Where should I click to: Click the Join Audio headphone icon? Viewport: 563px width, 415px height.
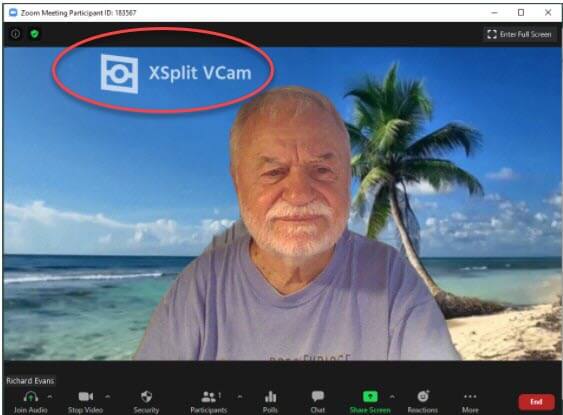pyautogui.click(x=31, y=397)
